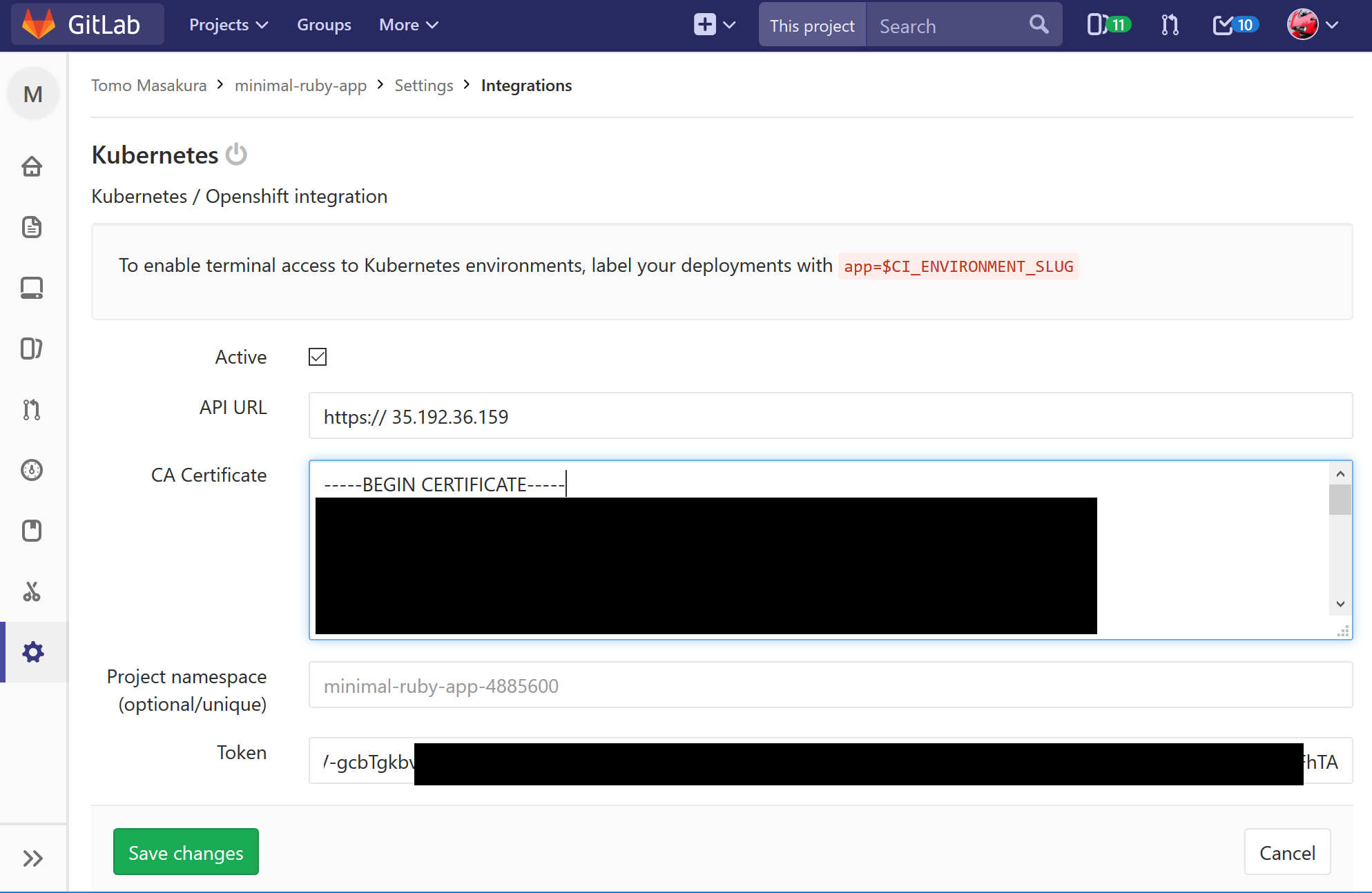This screenshot has height=893, width=1372.
Task: Expand the Projects dropdown
Action: tap(228, 24)
